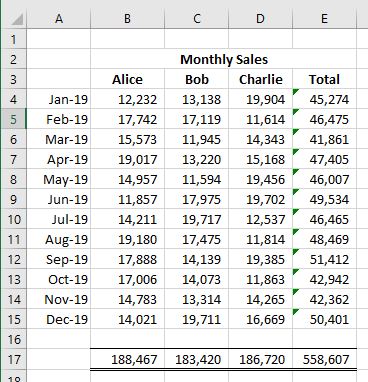The image size is (368, 382).
Task: Select January total cell 45,274
Action: pos(324,99)
